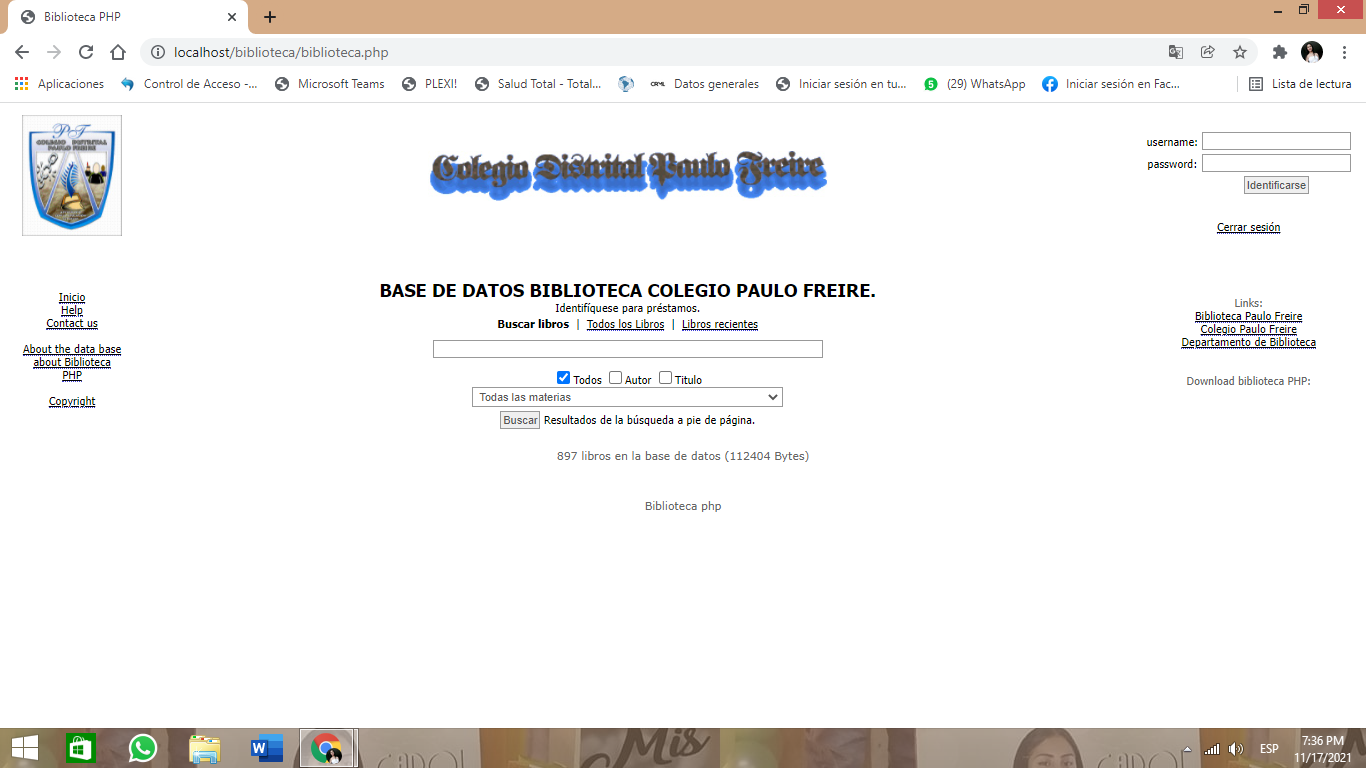The image size is (1366, 768).
Task: Bookmark this page with the star icon
Action: [x=1240, y=53]
